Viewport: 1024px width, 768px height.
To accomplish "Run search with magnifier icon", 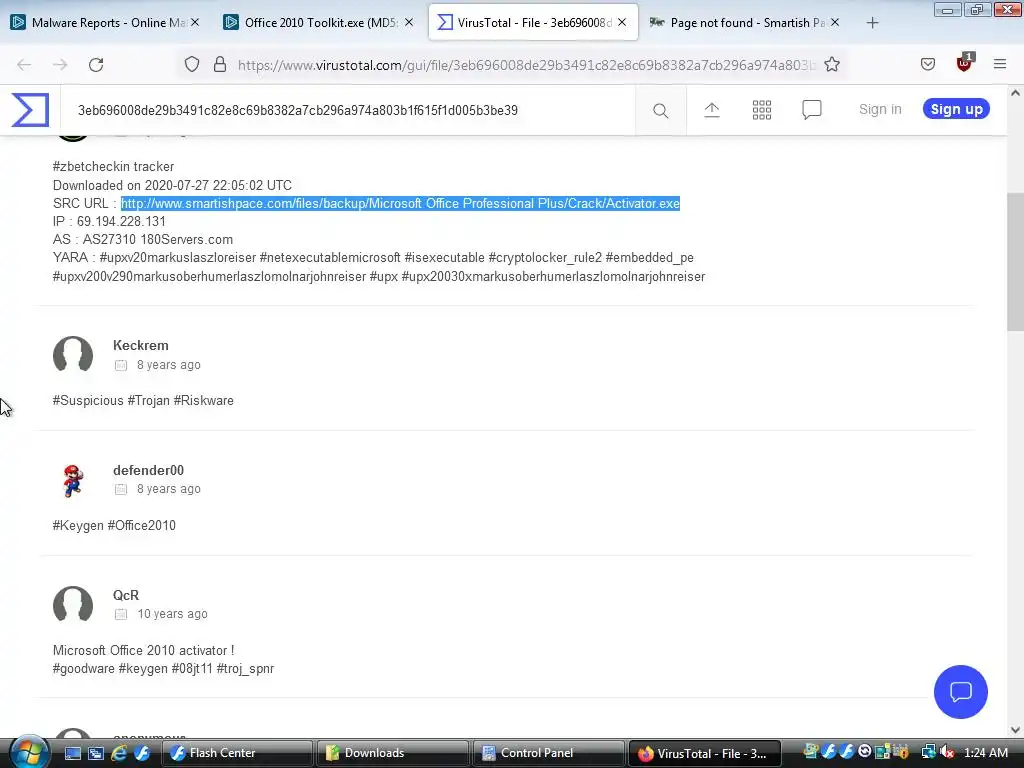I will coord(660,110).
